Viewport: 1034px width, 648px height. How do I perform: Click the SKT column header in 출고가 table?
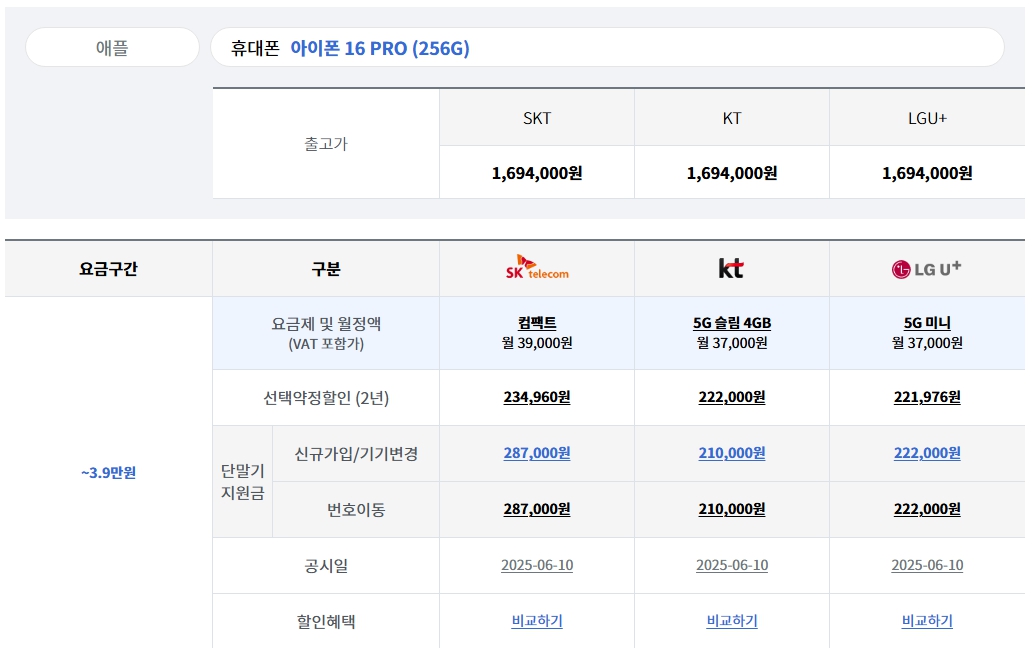(x=537, y=118)
